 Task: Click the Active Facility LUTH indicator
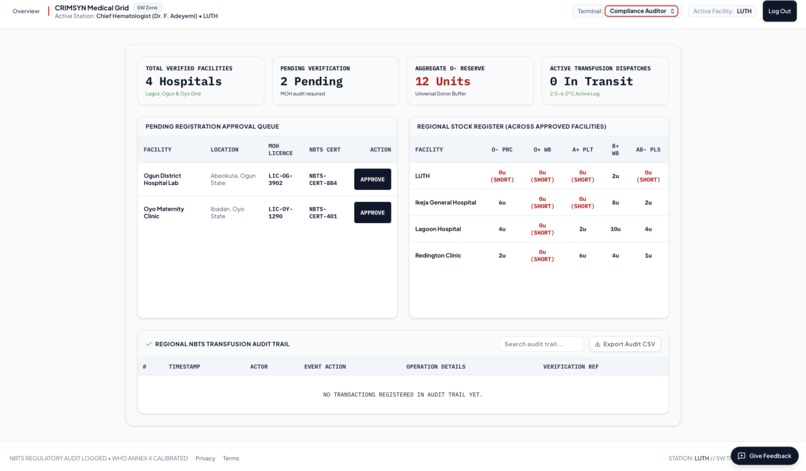click(x=722, y=11)
